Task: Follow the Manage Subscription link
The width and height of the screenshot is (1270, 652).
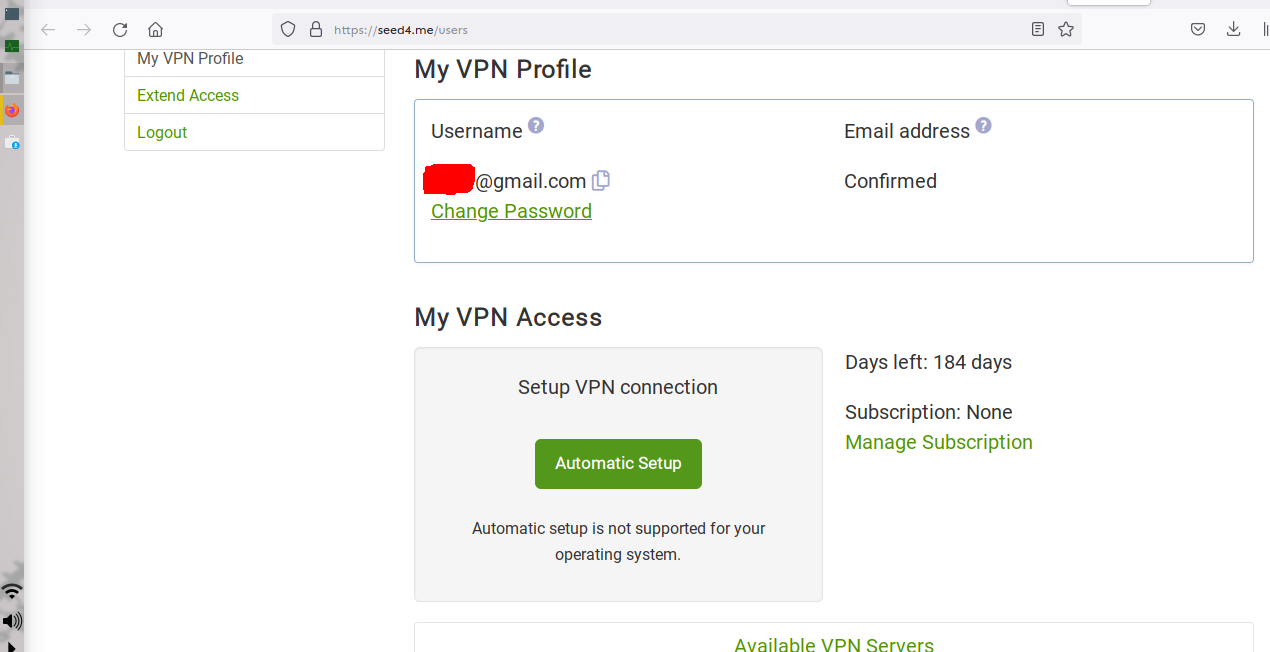Action: pos(938,443)
